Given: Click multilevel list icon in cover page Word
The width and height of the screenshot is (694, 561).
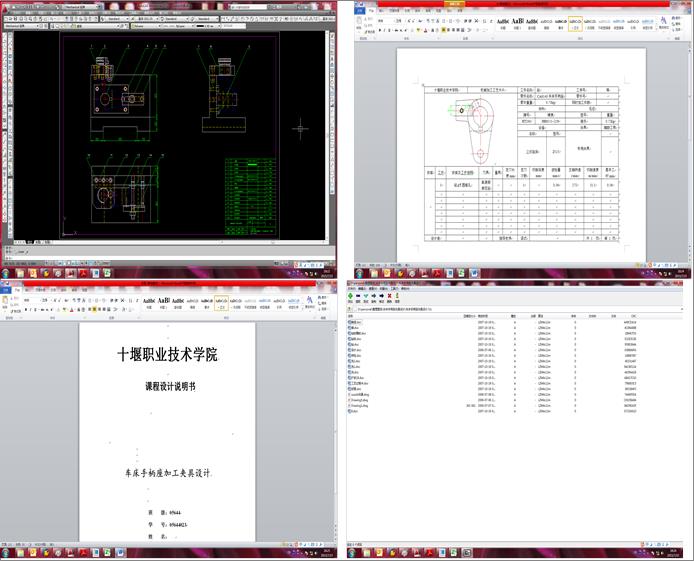Looking at the screenshot, I should (104, 300).
